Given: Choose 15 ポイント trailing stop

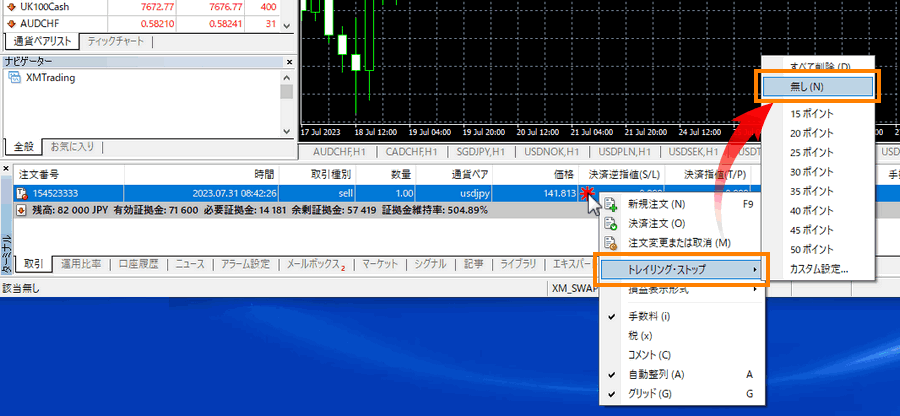Looking at the screenshot, I should pyautogui.click(x=811, y=113).
